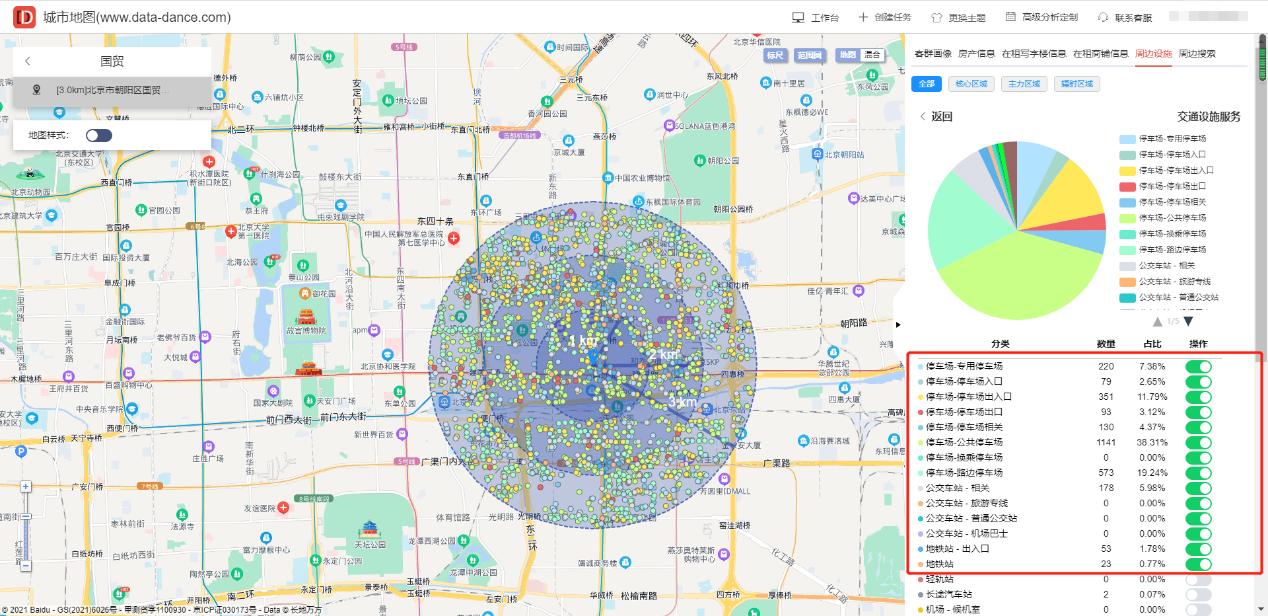Image resolution: width=1268 pixels, height=616 pixels.
Task: Click the 创建任务 plus icon
Action: (x=863, y=18)
